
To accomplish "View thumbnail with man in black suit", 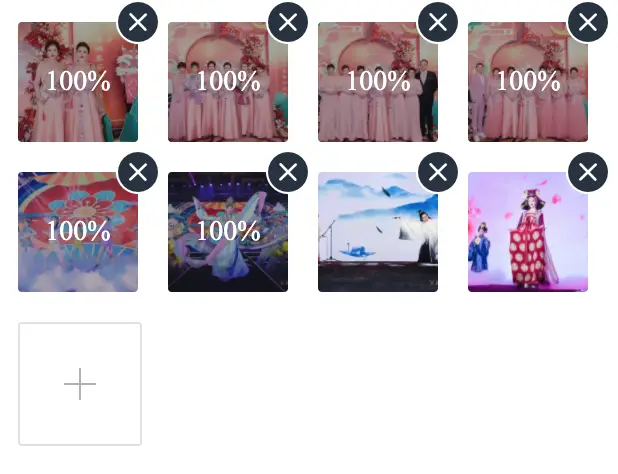I will pos(378,82).
